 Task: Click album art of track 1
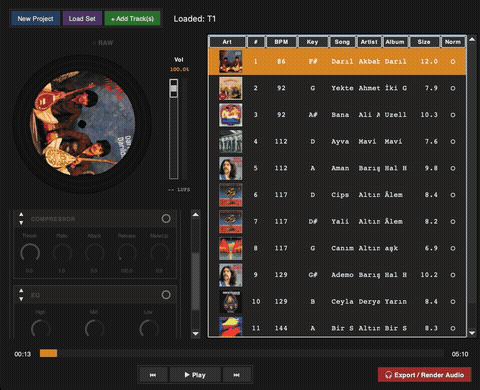coord(230,62)
